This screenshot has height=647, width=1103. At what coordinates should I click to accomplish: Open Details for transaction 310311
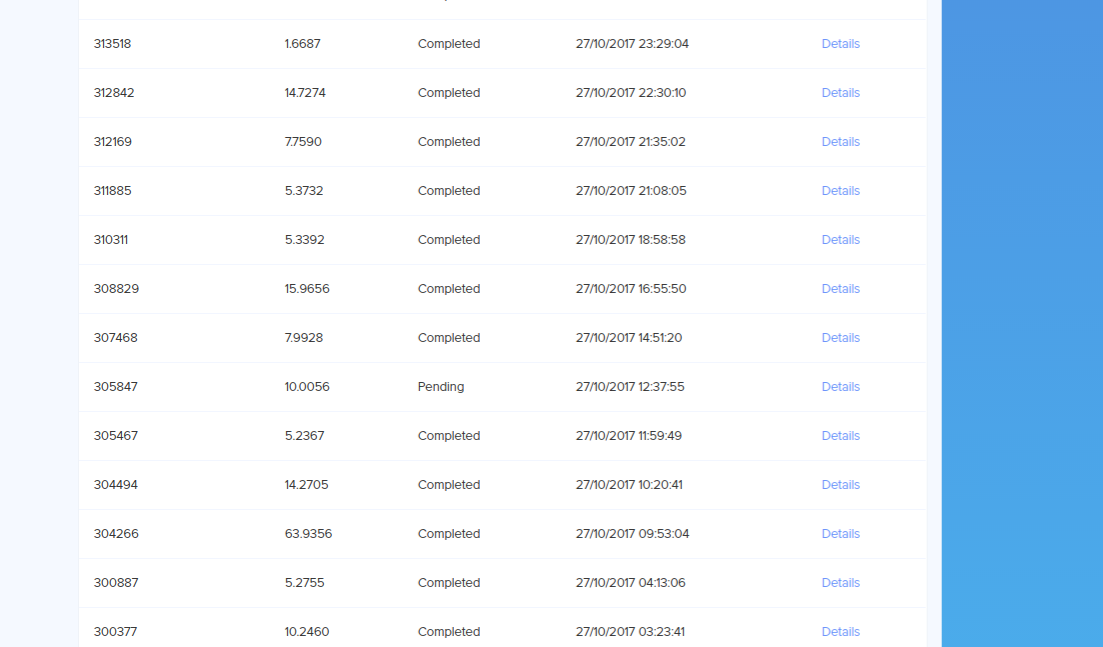click(841, 240)
